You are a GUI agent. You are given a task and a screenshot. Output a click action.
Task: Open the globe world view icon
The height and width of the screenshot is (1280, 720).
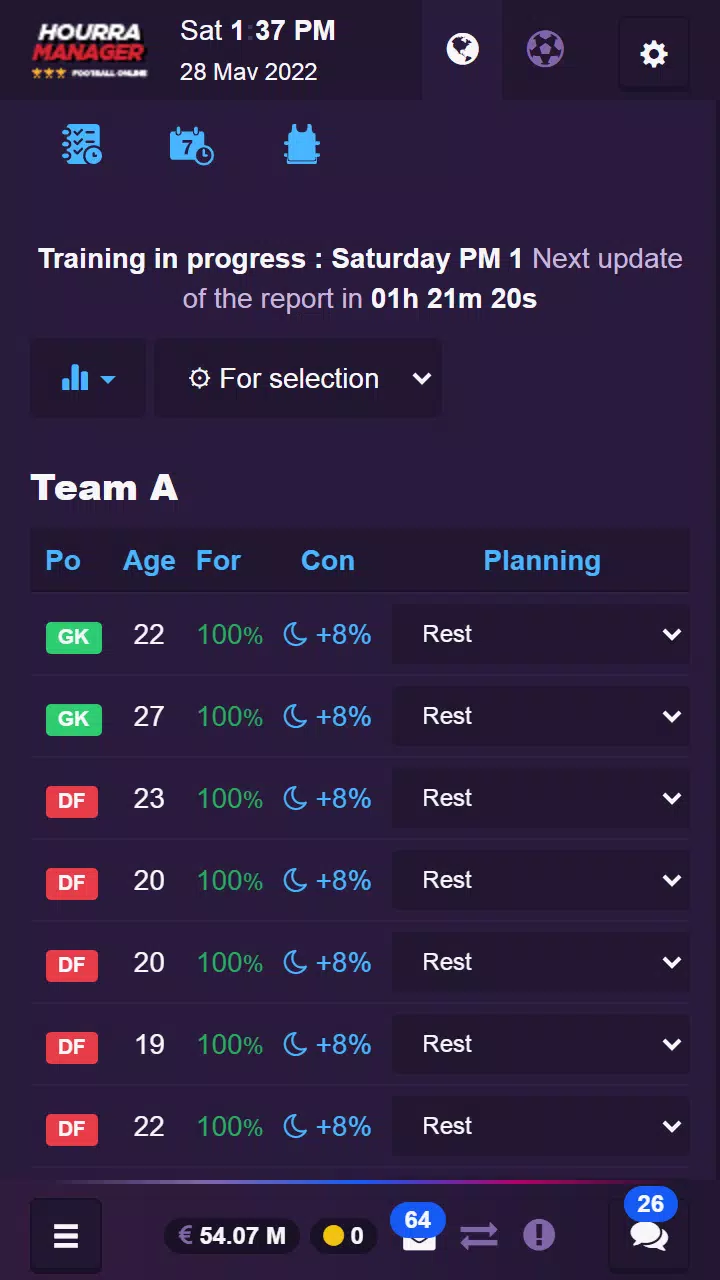pyautogui.click(x=462, y=49)
